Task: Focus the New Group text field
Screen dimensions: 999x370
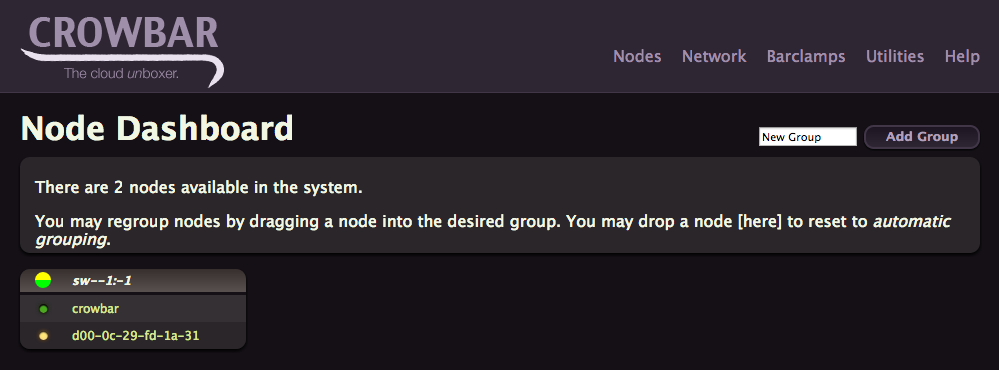Action: 808,137
